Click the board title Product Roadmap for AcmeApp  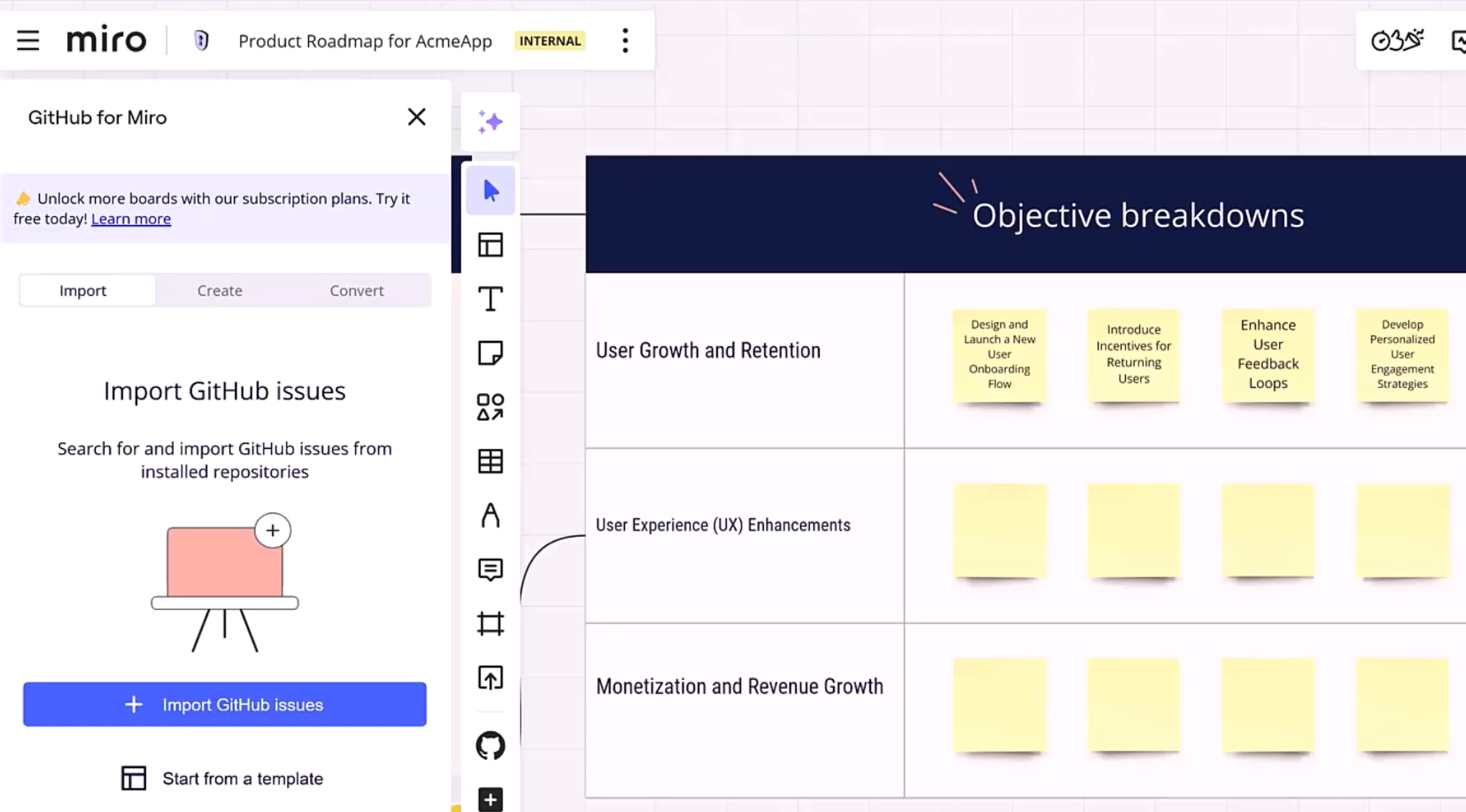click(x=365, y=41)
